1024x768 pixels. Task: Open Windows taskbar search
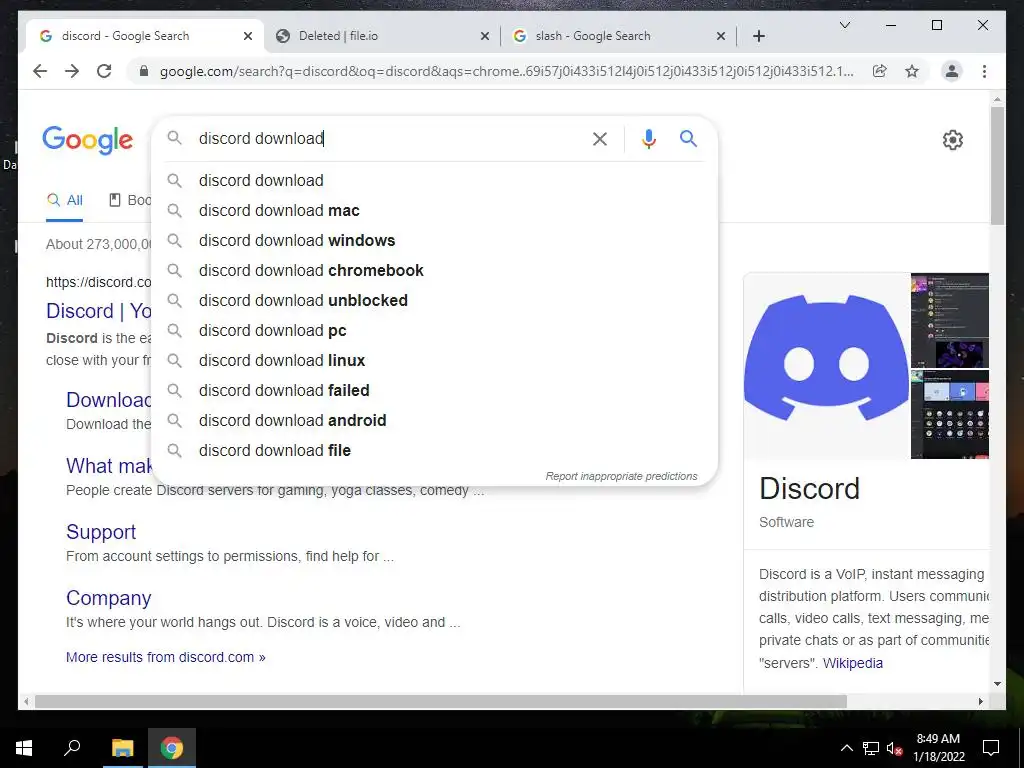tap(72, 748)
